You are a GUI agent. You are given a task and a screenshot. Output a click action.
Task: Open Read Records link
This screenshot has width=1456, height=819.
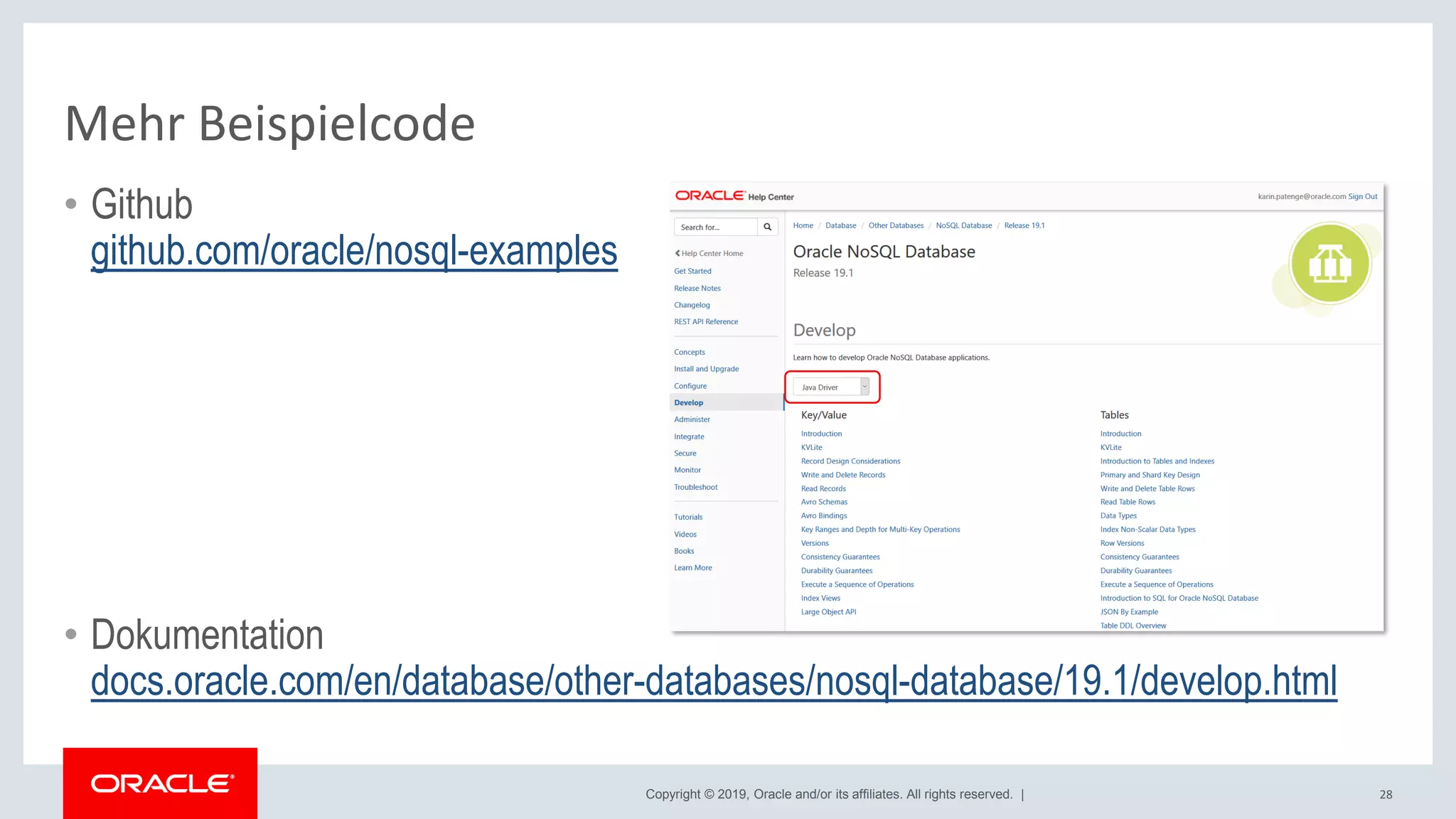tap(823, 488)
